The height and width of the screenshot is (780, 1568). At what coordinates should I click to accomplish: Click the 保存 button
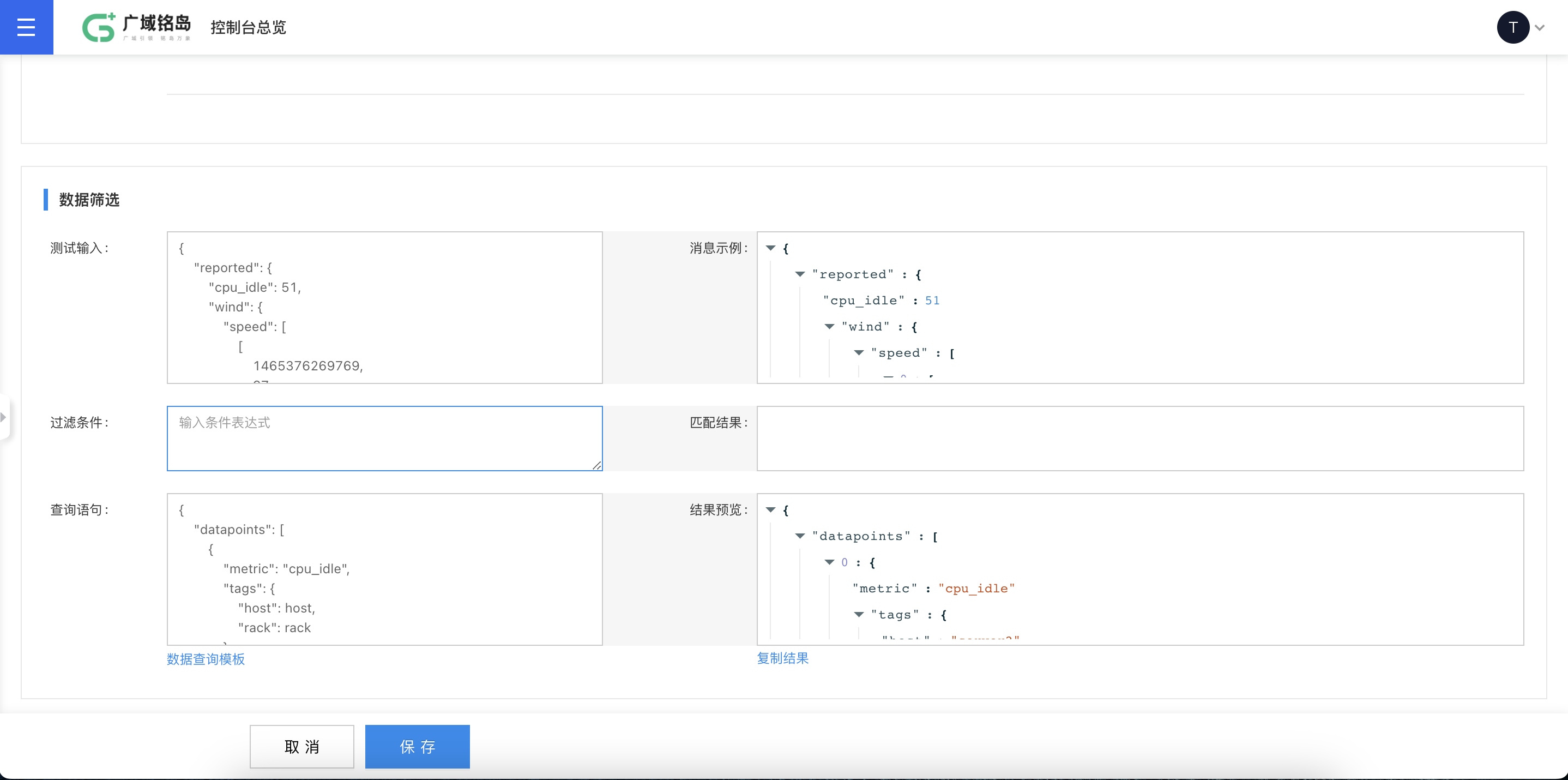[x=418, y=747]
